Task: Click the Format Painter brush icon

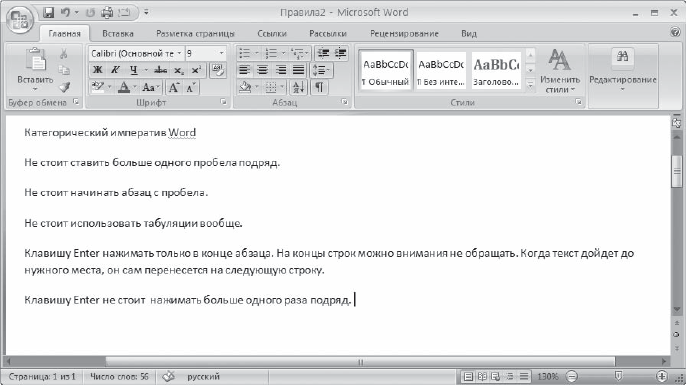Action: pos(64,87)
